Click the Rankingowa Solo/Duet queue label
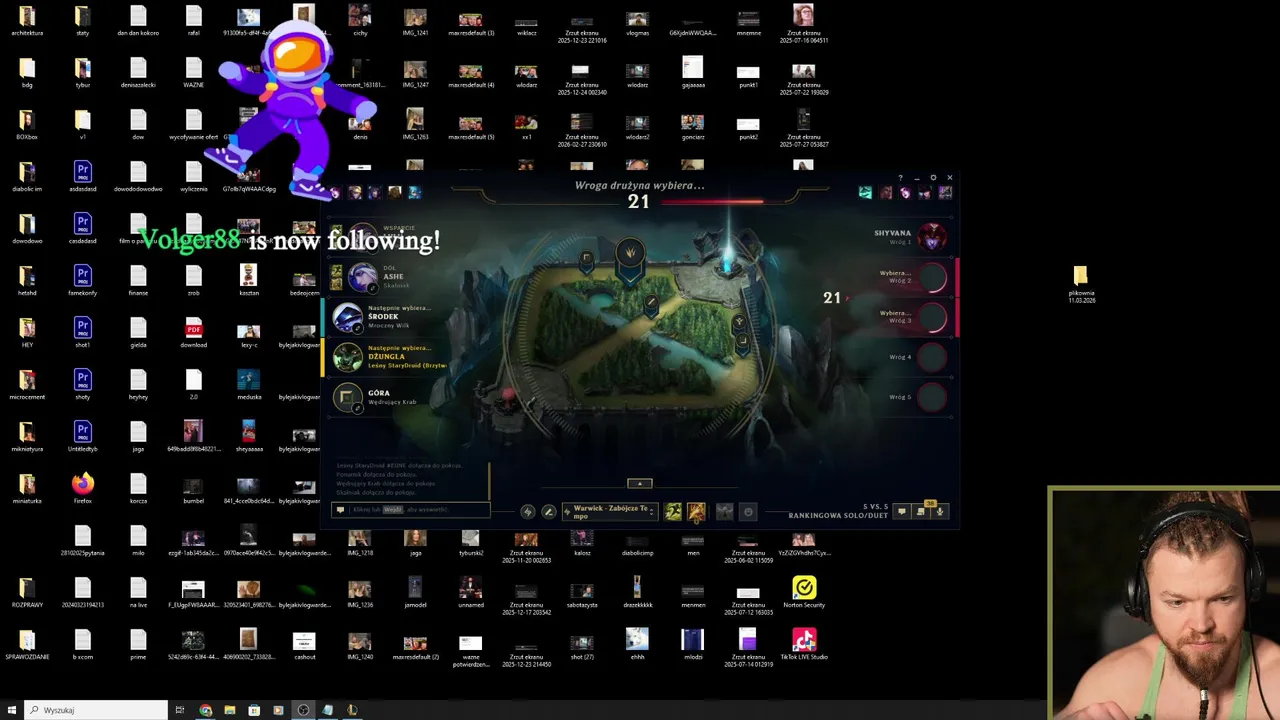 tap(837, 516)
